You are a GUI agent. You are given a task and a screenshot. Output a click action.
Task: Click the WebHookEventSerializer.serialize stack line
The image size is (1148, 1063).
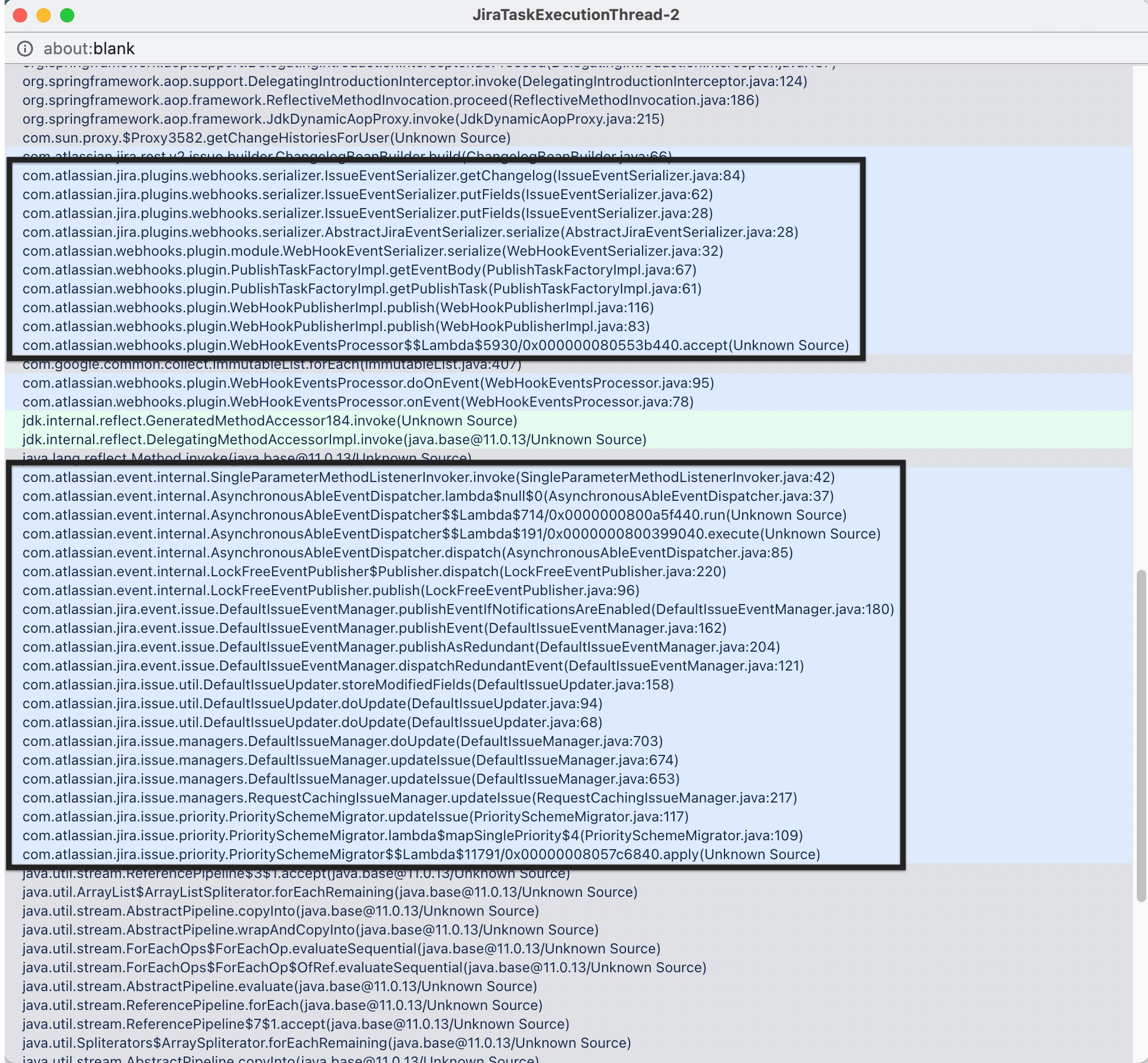372,251
